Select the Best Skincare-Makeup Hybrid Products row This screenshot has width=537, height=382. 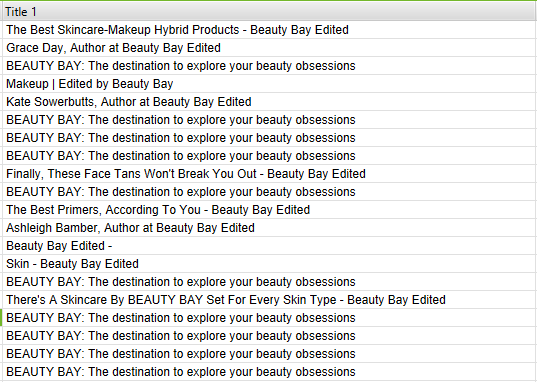pyautogui.click(x=269, y=30)
